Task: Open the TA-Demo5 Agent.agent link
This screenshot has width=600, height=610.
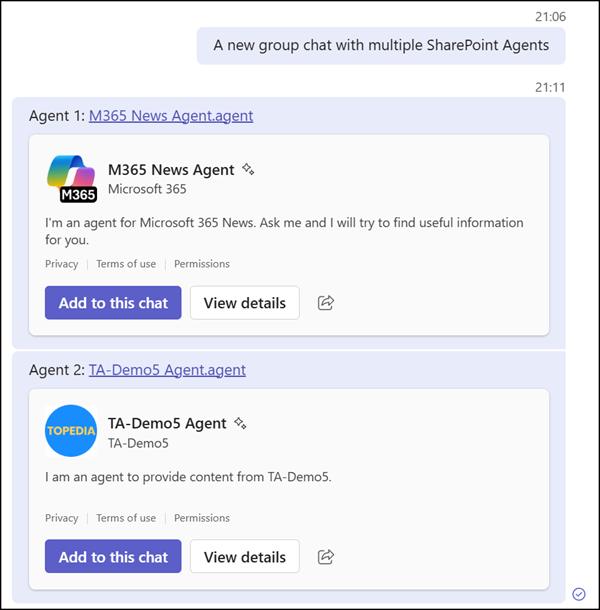Action: [x=167, y=370]
